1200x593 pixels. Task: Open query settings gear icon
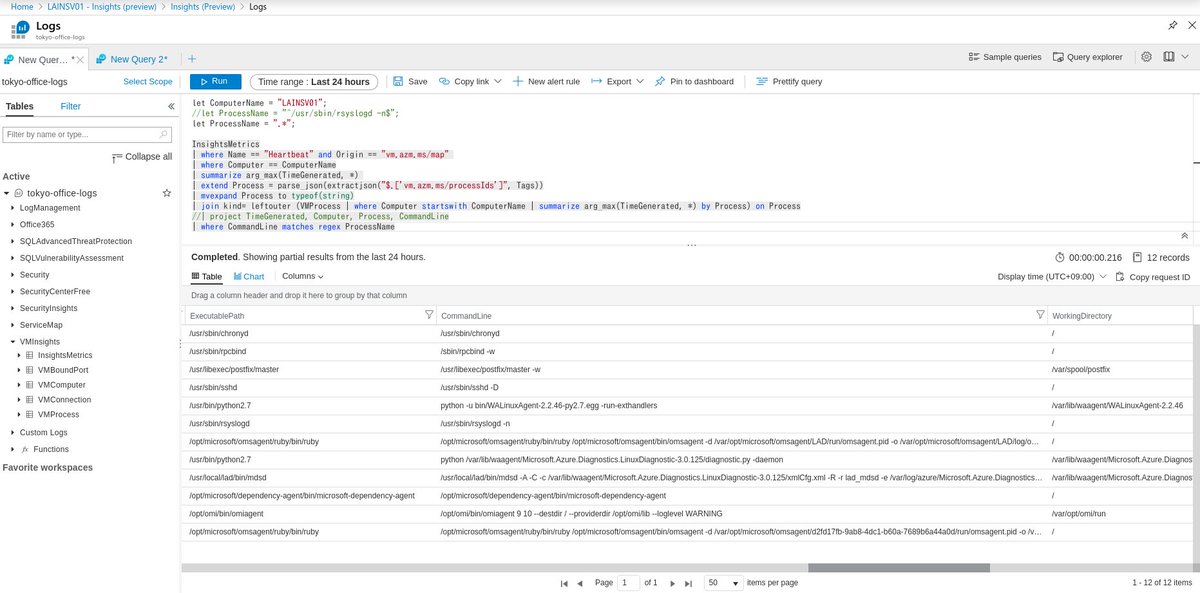(1147, 57)
